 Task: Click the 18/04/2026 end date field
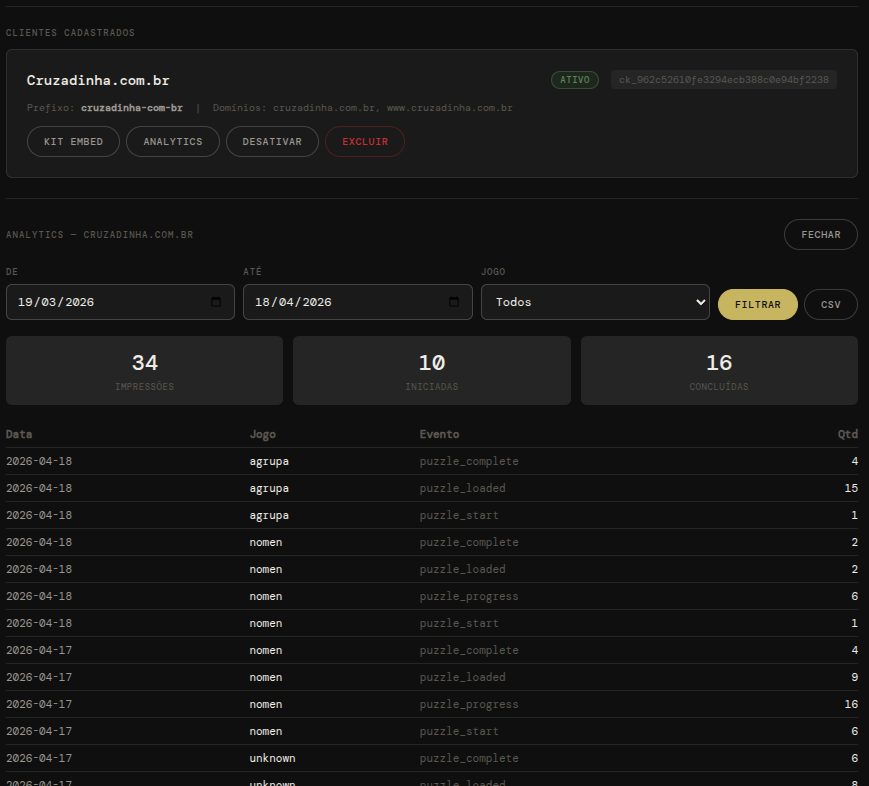point(340,302)
